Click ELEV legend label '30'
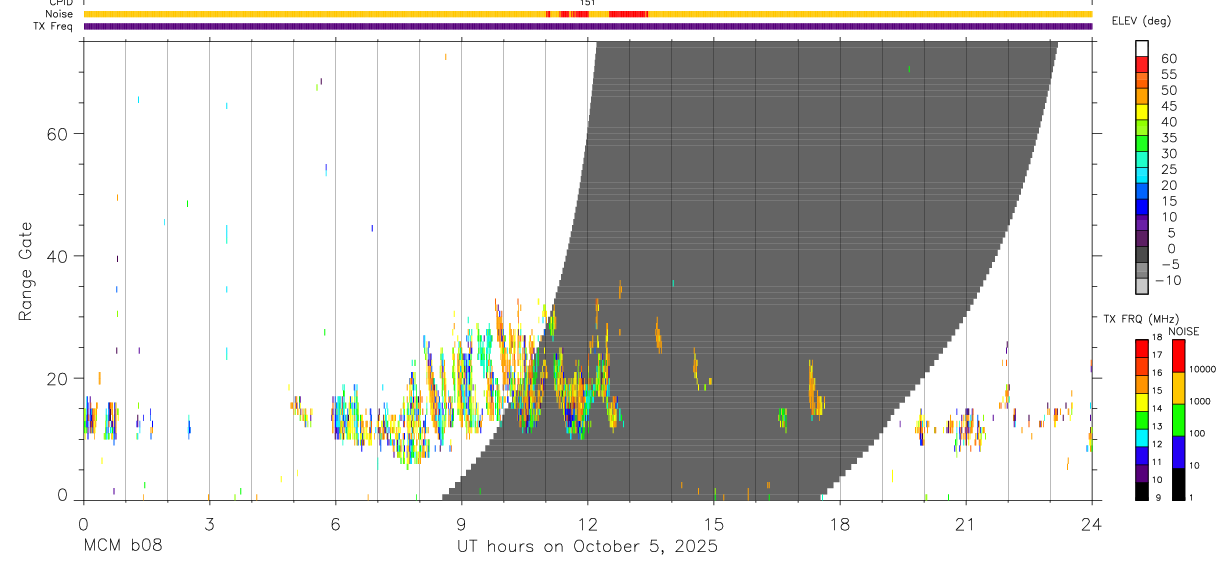The image size is (1228, 567). [1169, 154]
